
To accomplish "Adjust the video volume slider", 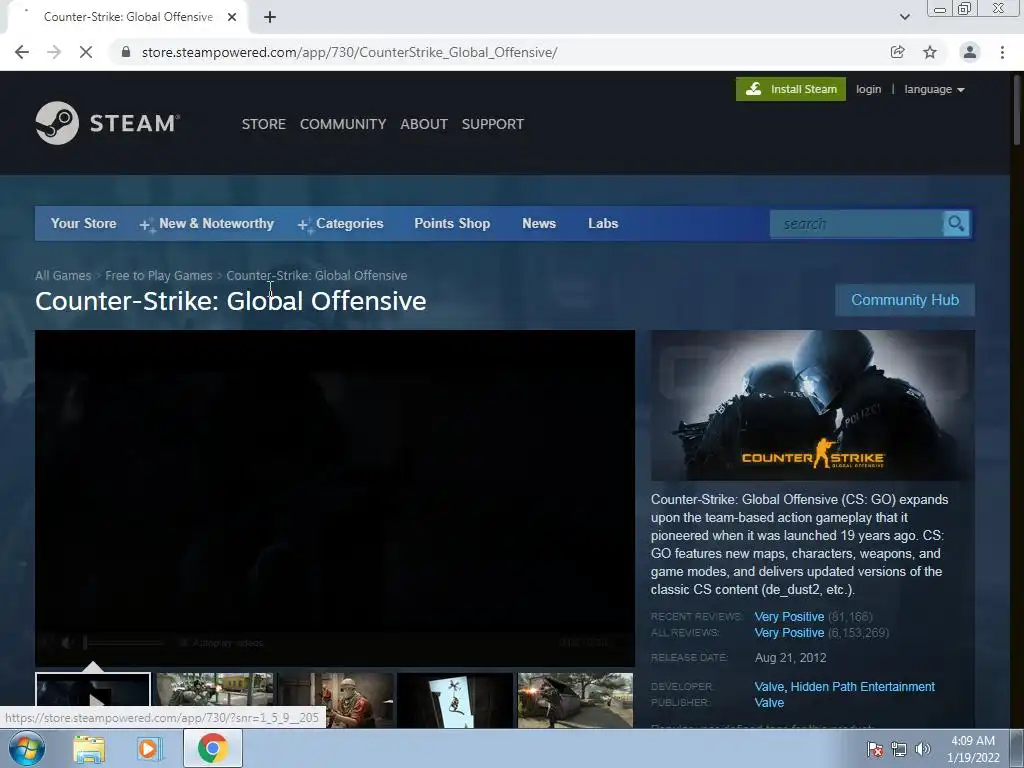I will 124,643.
